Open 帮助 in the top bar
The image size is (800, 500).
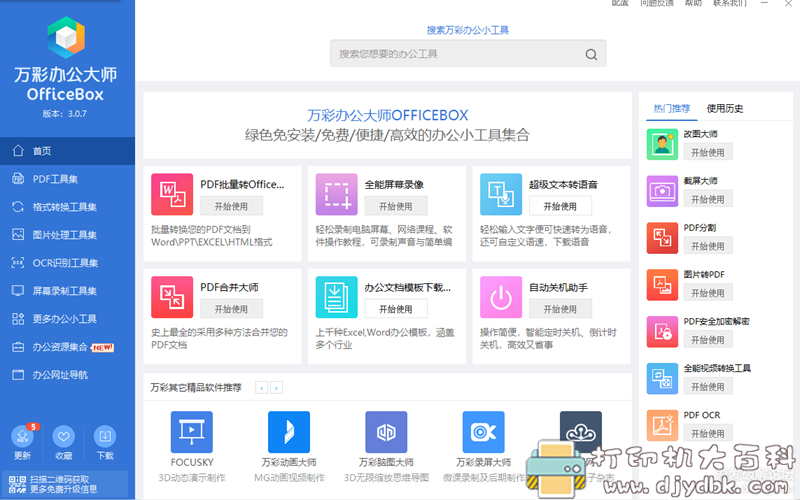point(693,3)
